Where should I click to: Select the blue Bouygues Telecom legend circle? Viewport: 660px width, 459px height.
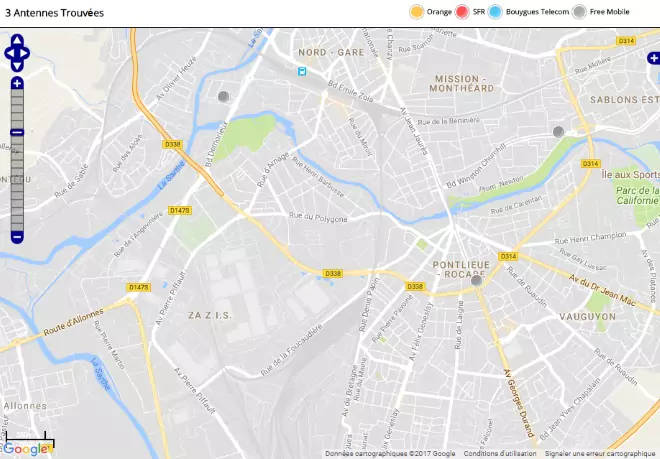pyautogui.click(x=495, y=12)
